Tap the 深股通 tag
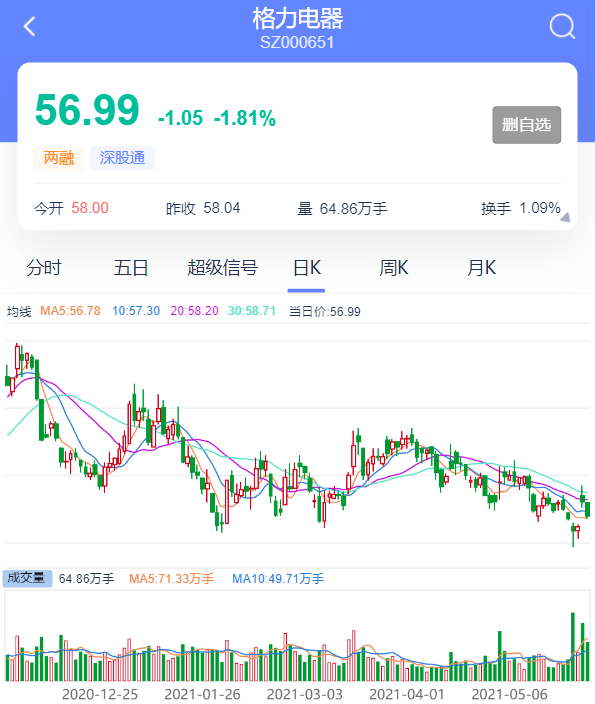This screenshot has width=595, height=704. coord(122,158)
